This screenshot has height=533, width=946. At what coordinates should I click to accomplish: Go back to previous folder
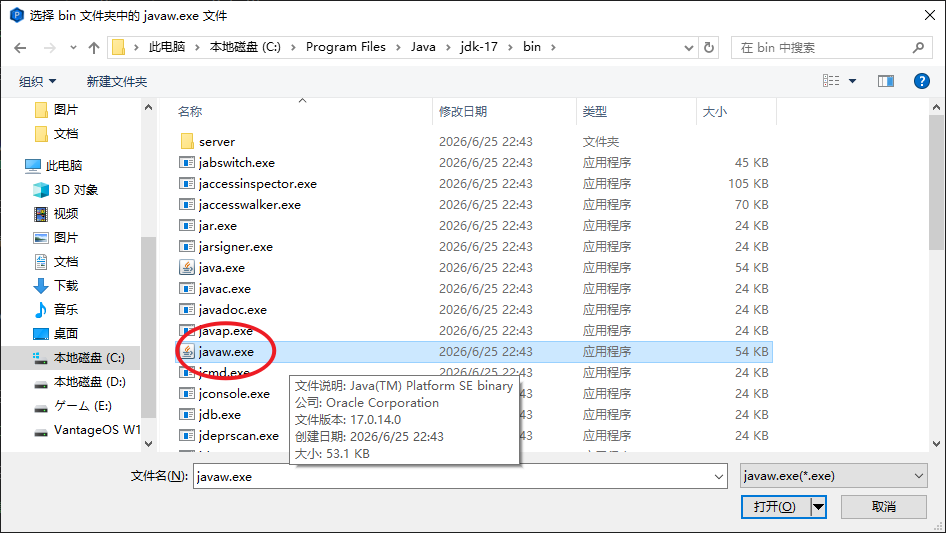[x=20, y=48]
